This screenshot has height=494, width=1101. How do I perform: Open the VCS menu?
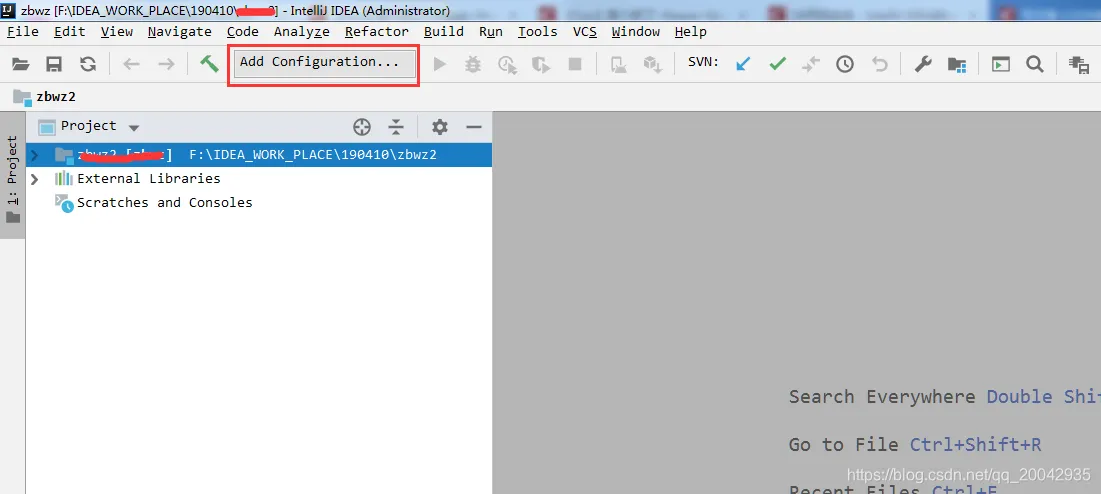pyautogui.click(x=585, y=32)
